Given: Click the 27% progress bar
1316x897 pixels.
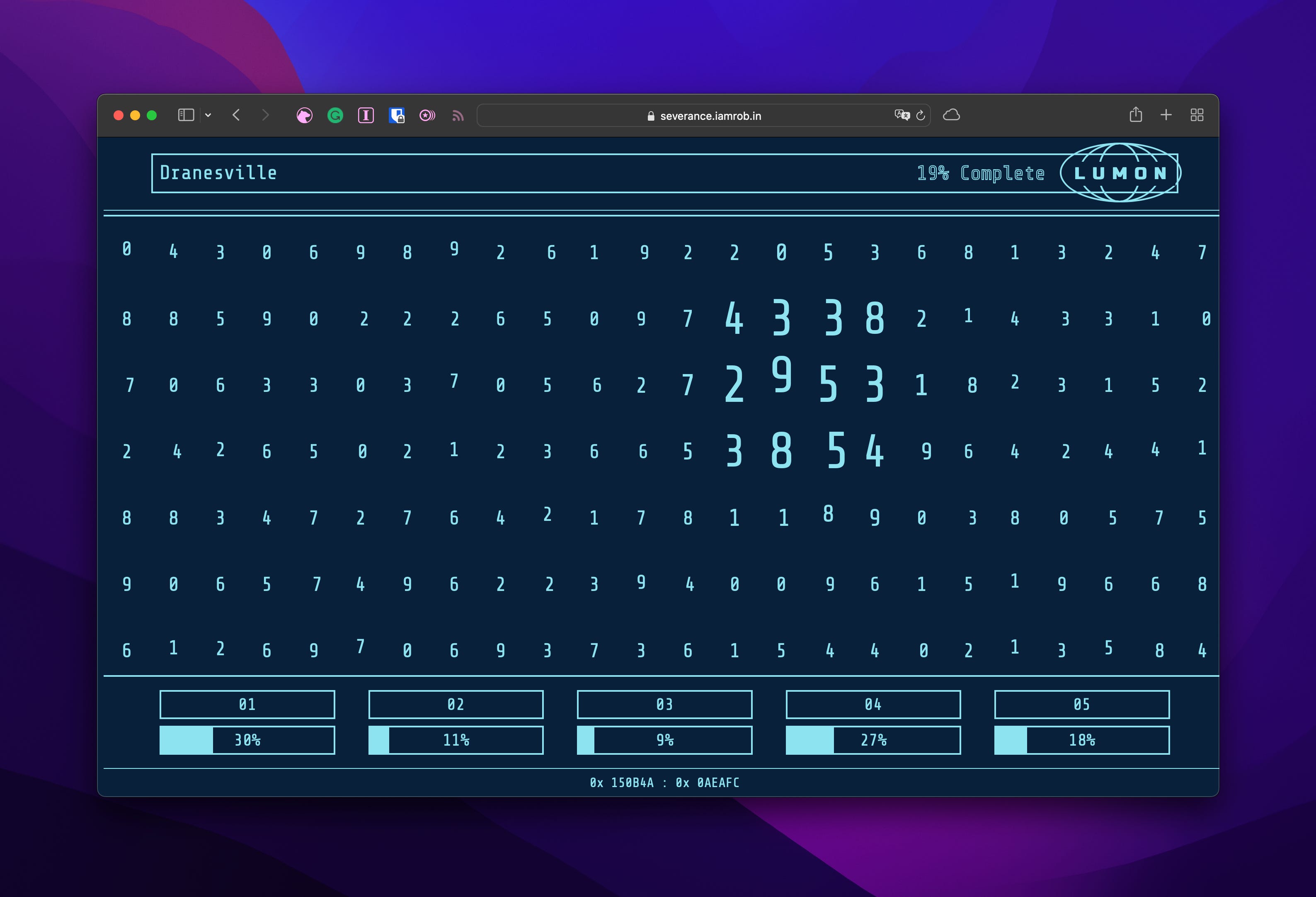Looking at the screenshot, I should (872, 740).
